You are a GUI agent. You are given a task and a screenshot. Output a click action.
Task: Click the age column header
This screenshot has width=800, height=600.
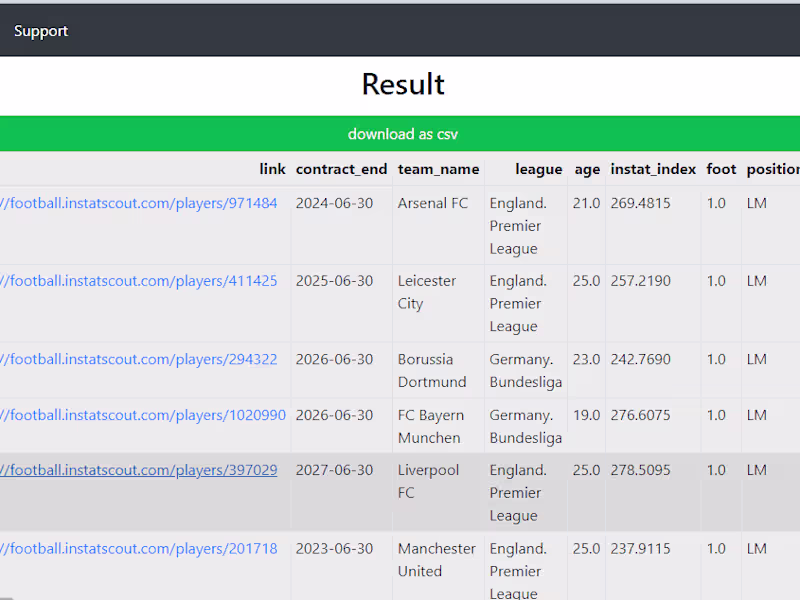[x=587, y=169]
